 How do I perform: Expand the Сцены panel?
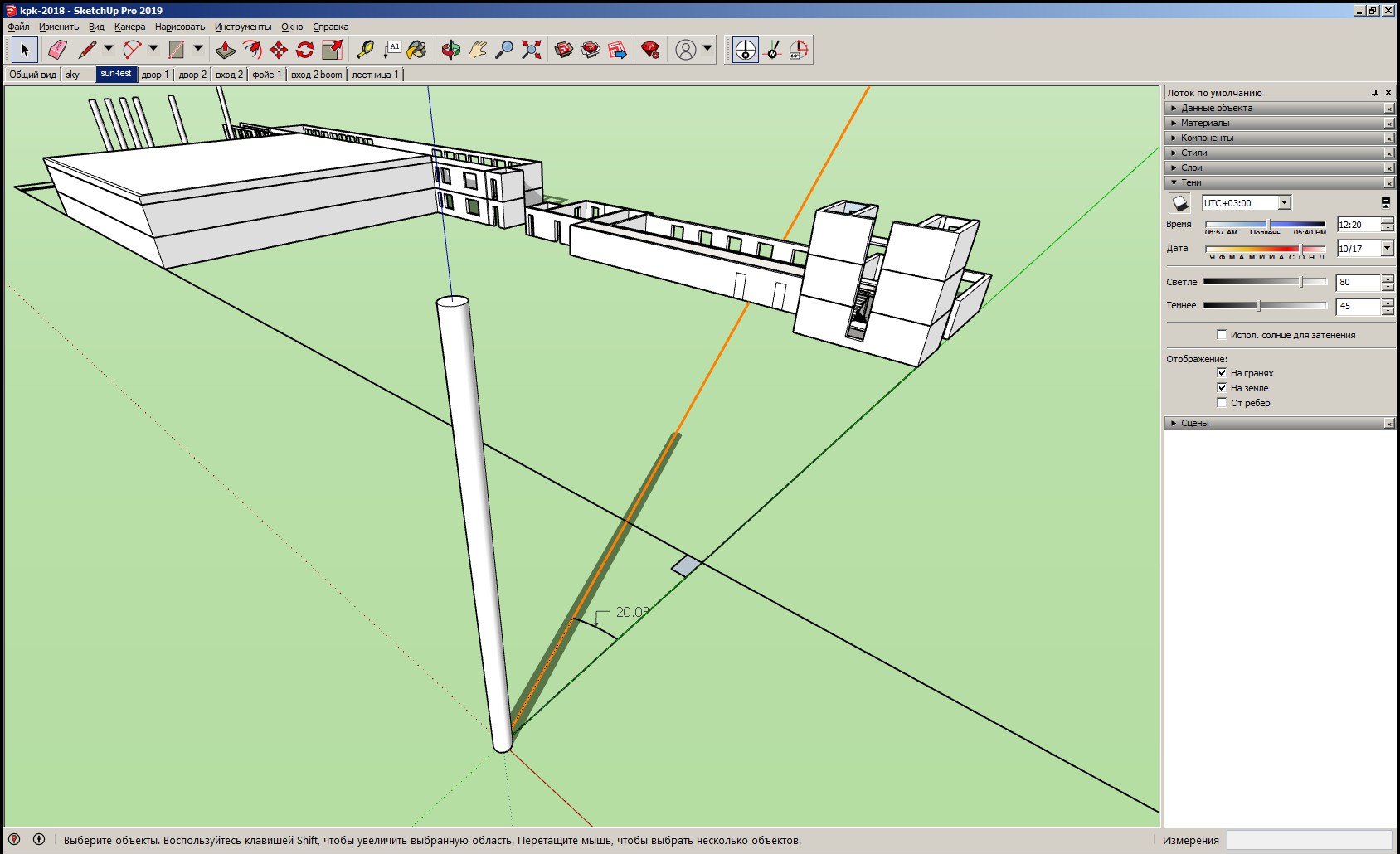click(x=1280, y=423)
